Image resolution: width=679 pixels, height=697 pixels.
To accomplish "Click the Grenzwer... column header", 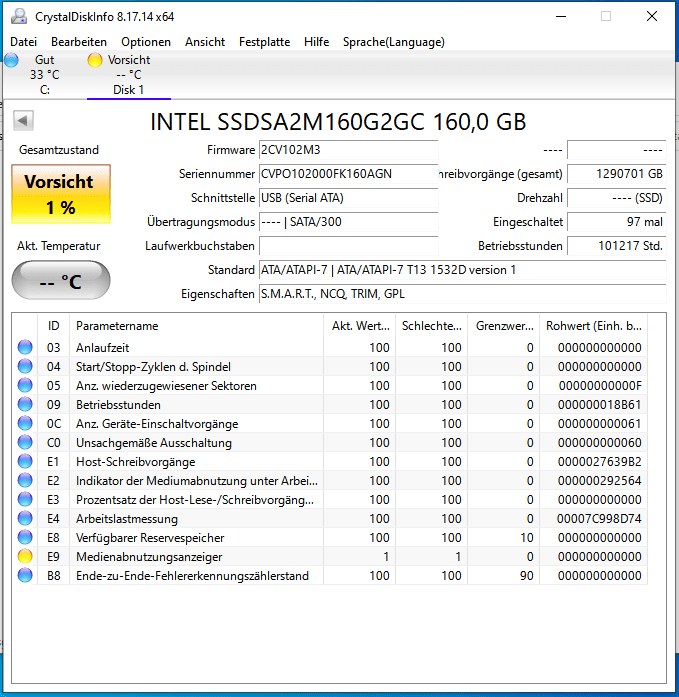I will coord(503,326).
